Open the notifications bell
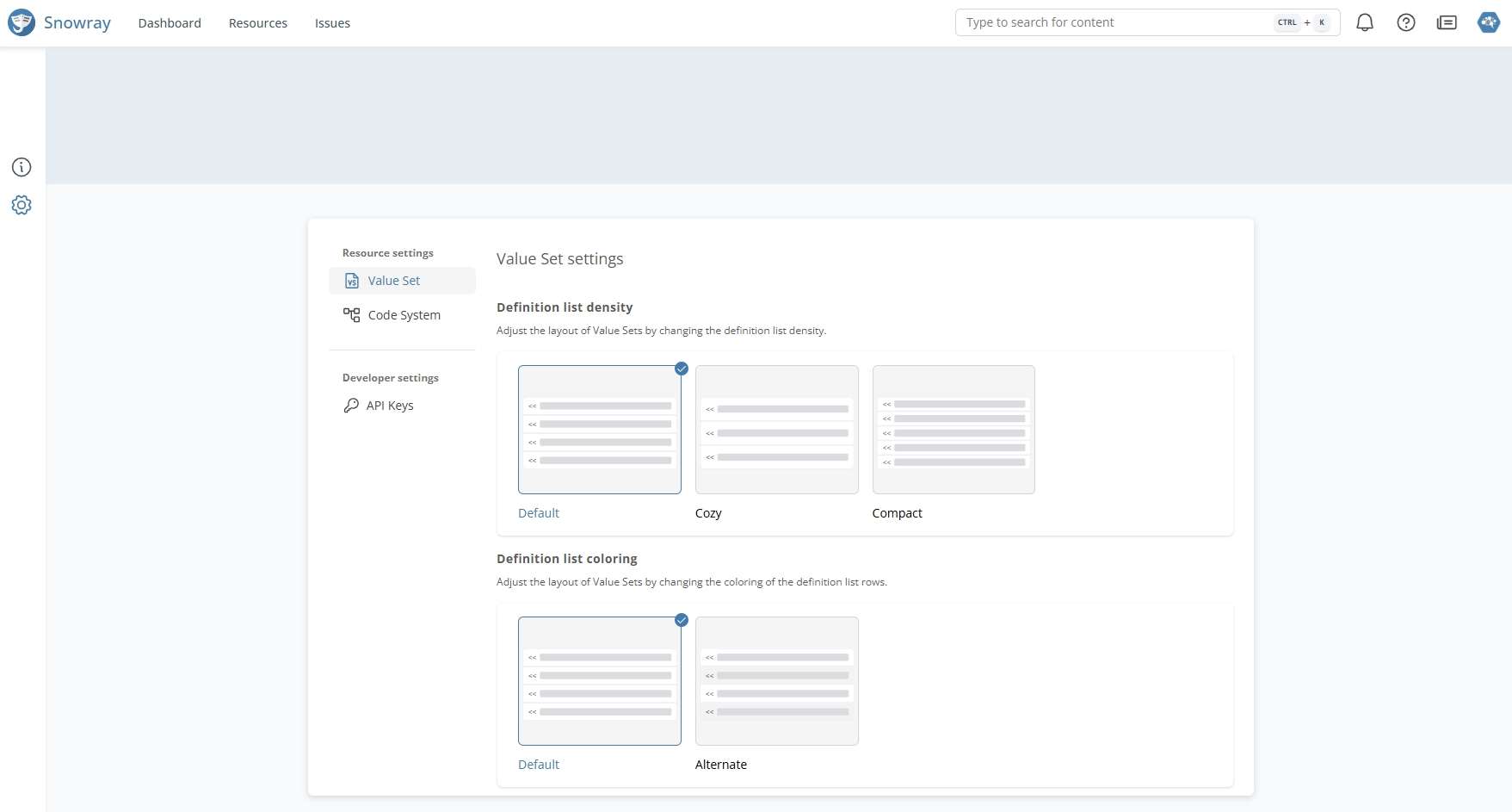The image size is (1512, 812). click(x=1364, y=23)
